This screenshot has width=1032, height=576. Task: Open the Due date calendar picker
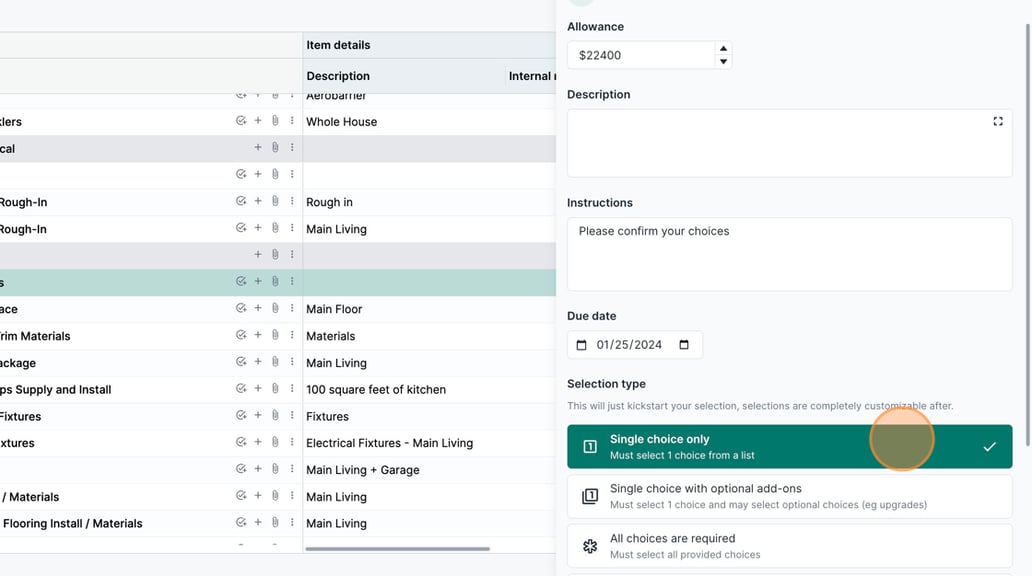(x=684, y=345)
